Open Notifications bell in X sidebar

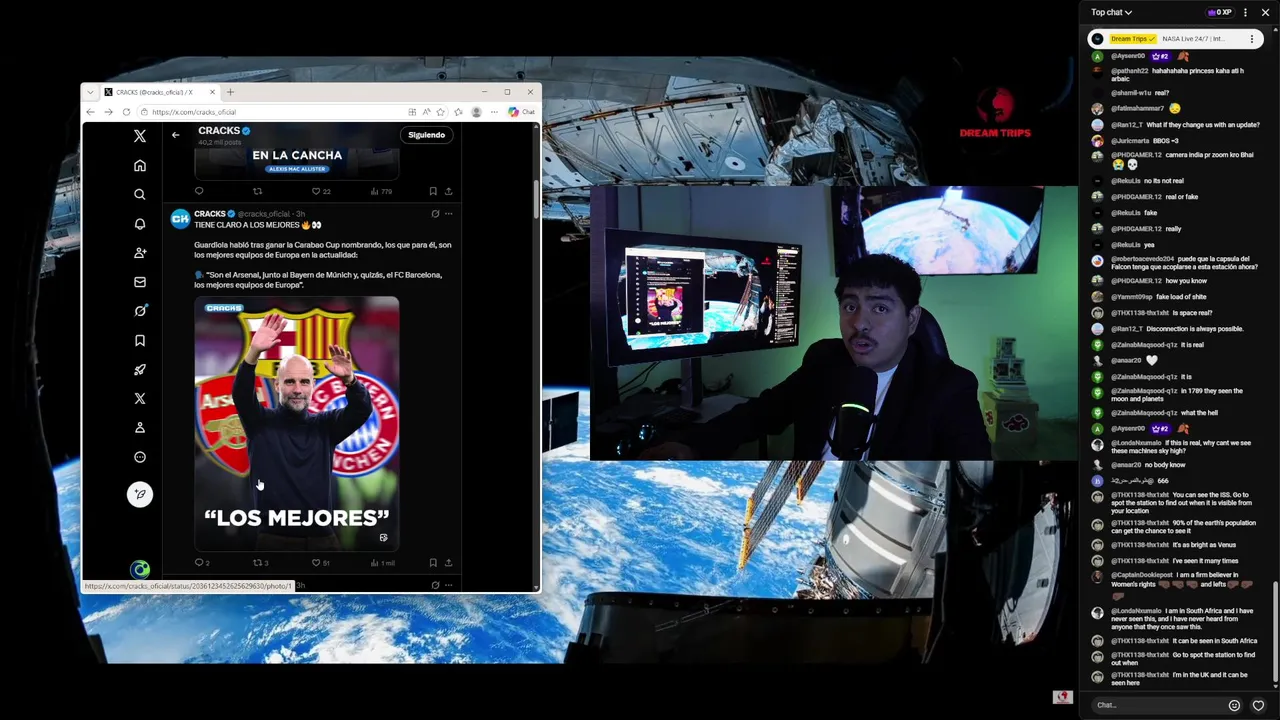[x=140, y=223]
